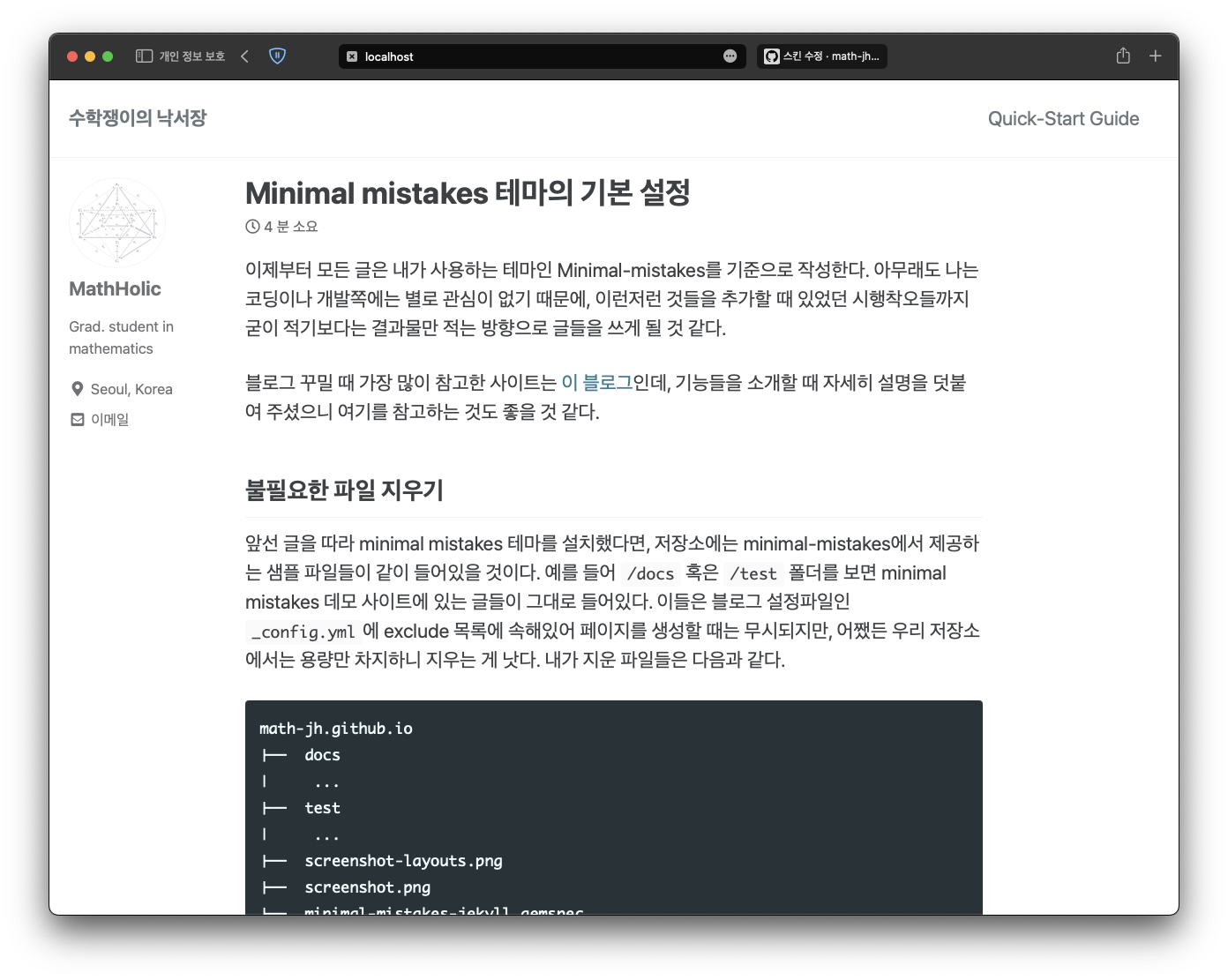Screen dimensions: 1228x980
Task: Click the '개인 정보 보호' private browsing label
Action: click(x=191, y=56)
